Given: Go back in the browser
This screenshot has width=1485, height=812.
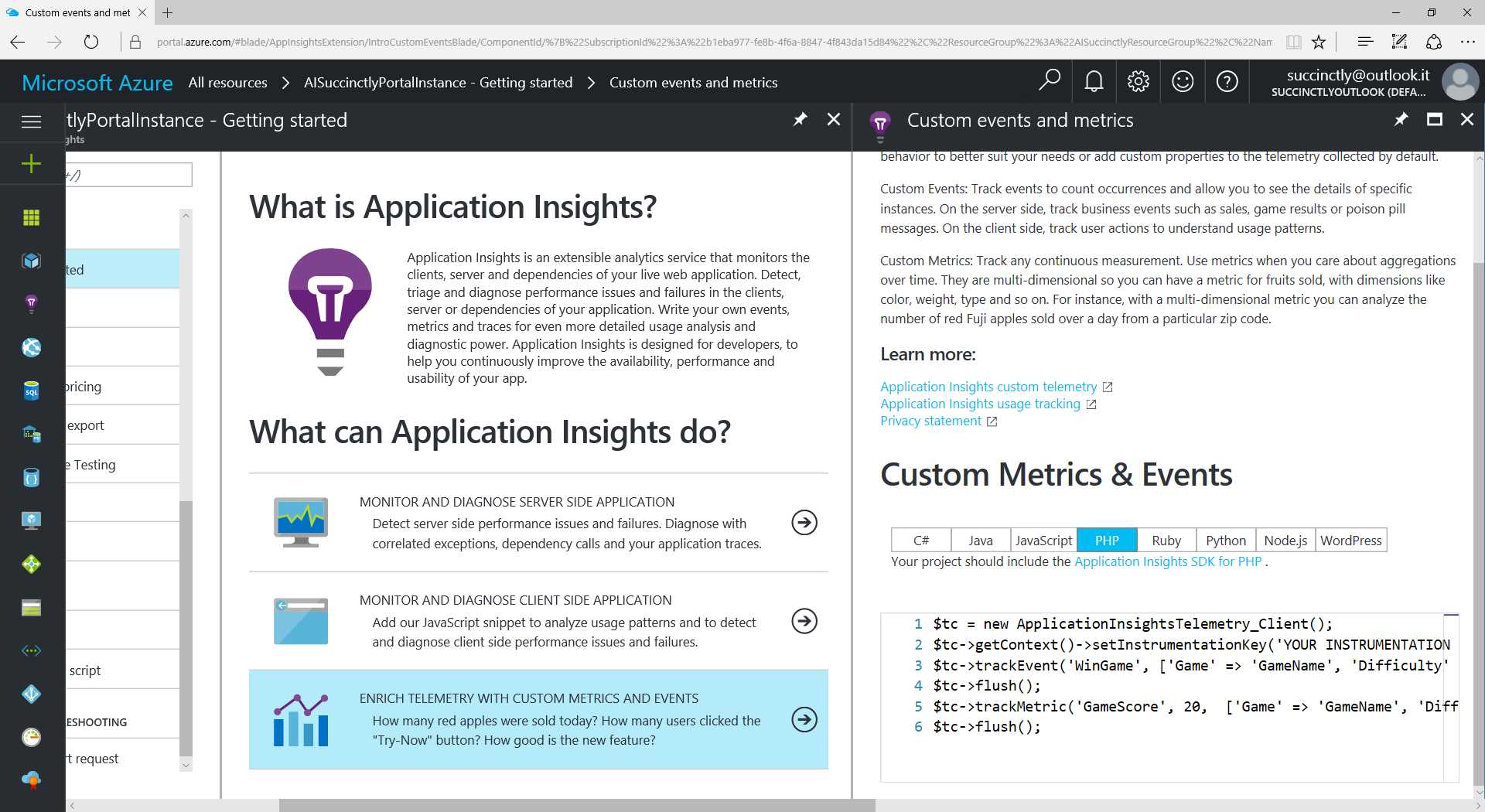Looking at the screenshot, I should coord(18,42).
